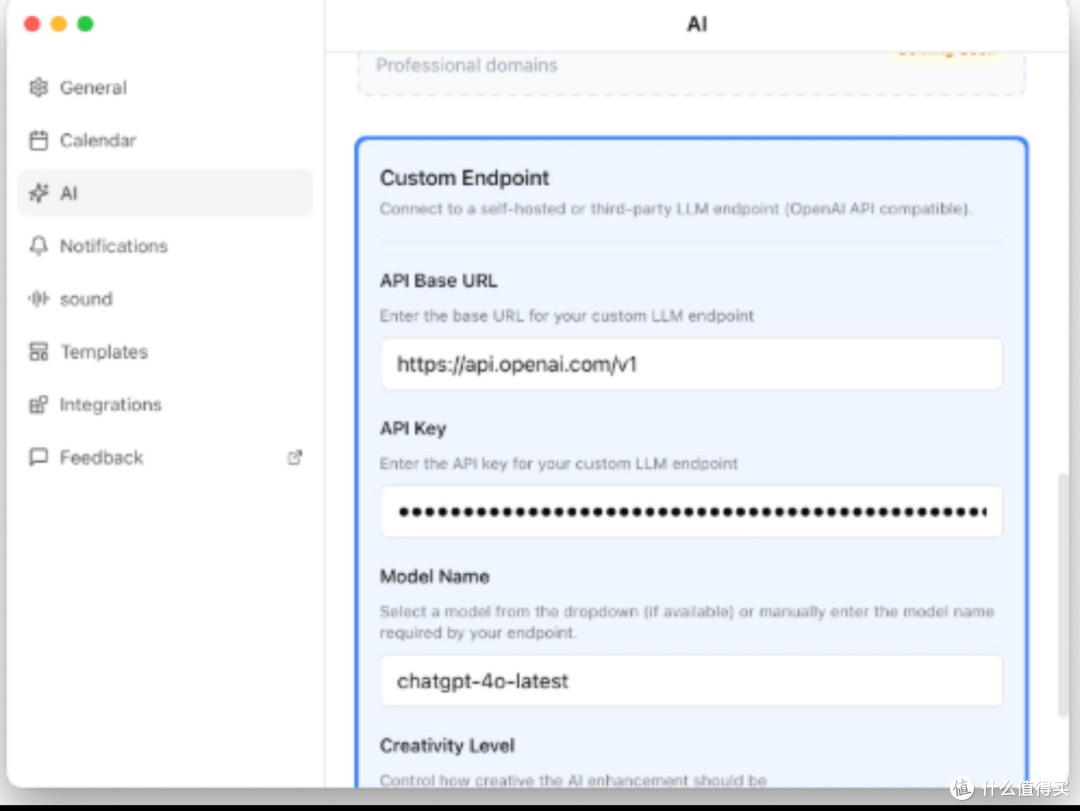
Task: Click the AI sparkle icon
Action: (39, 193)
